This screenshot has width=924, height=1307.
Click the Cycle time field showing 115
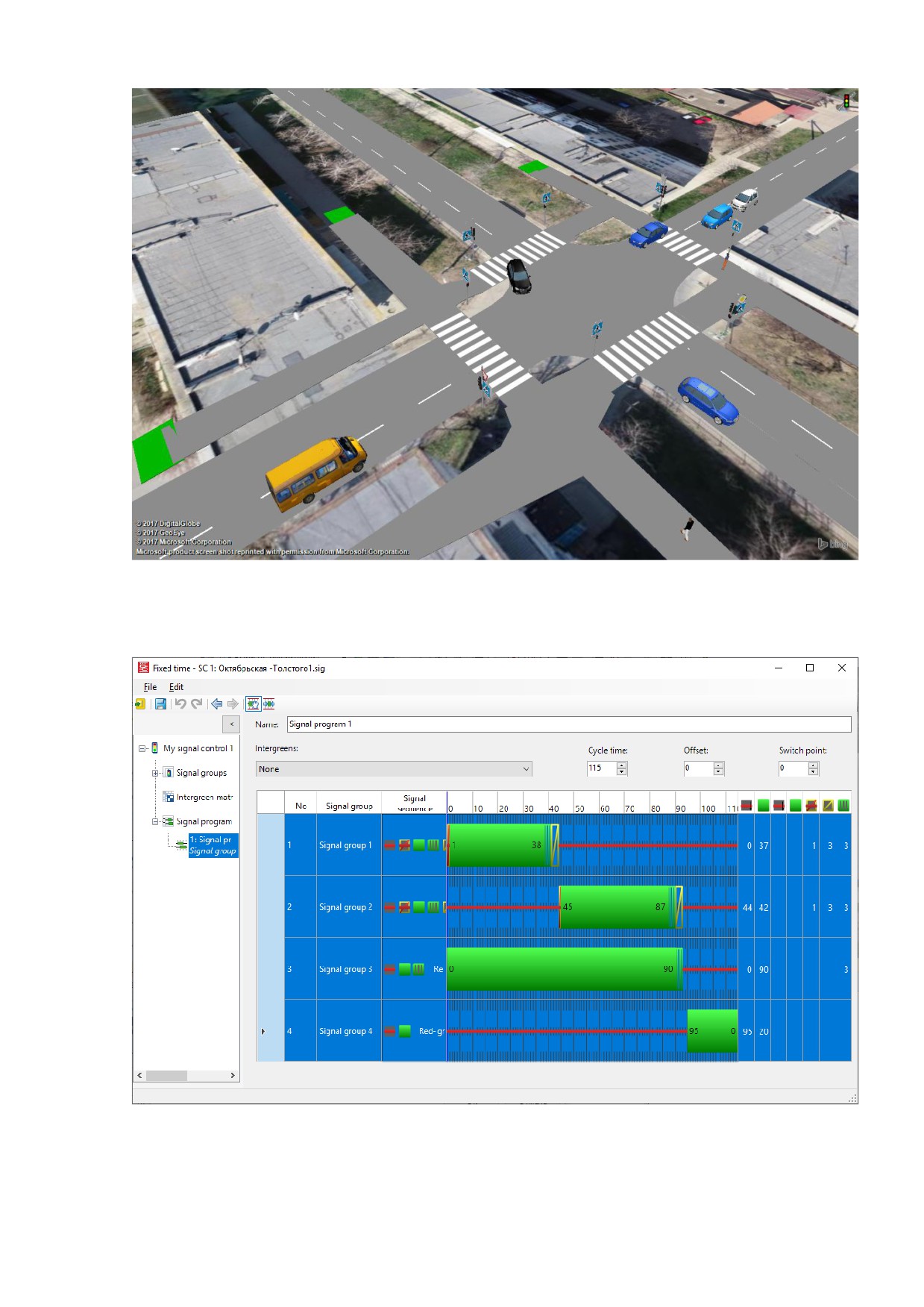click(x=602, y=768)
